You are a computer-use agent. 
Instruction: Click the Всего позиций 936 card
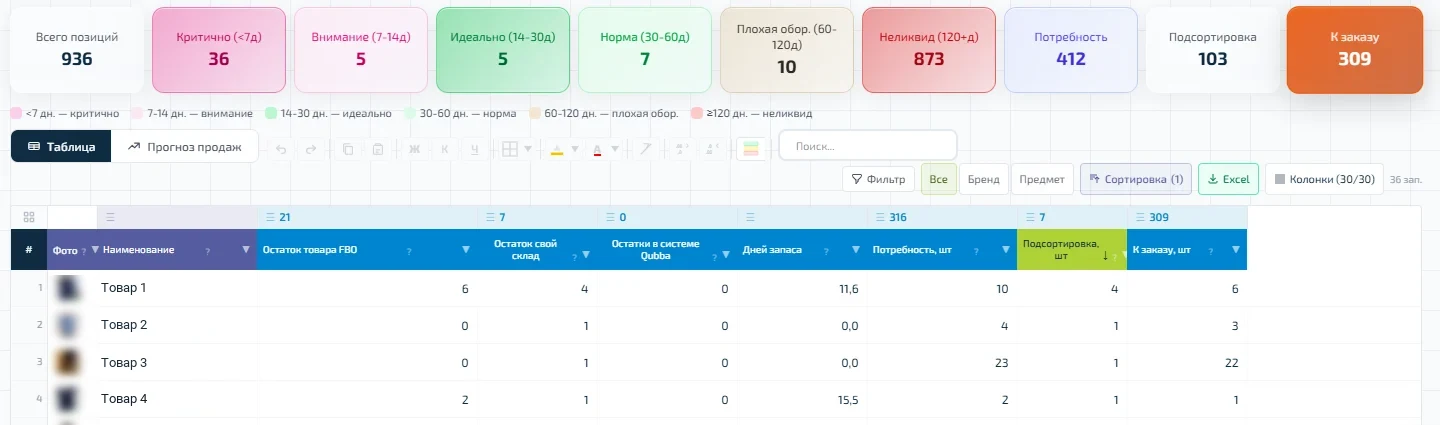tap(77, 50)
